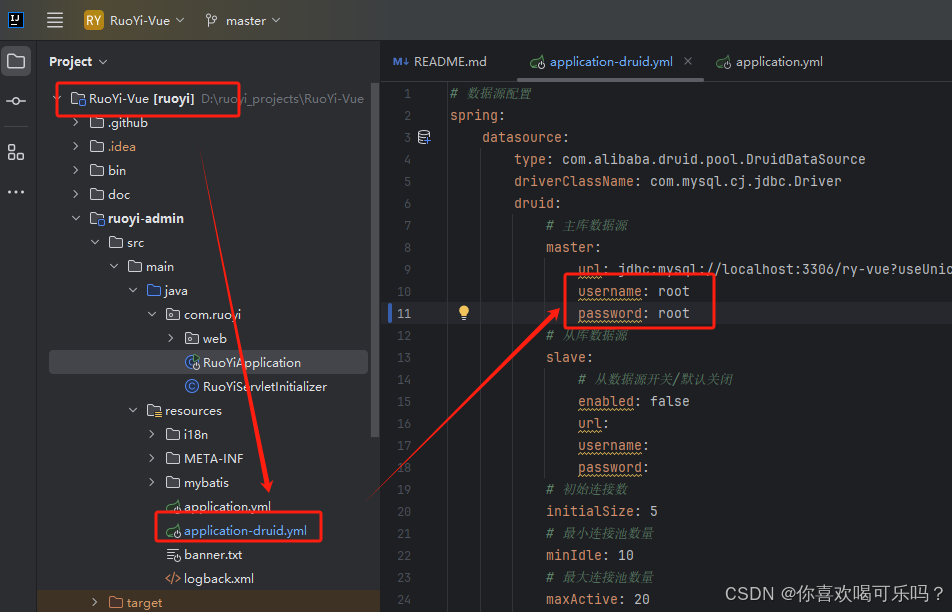This screenshot has width=952, height=612.
Task: Expand the mybatis folder
Action: tap(152, 482)
